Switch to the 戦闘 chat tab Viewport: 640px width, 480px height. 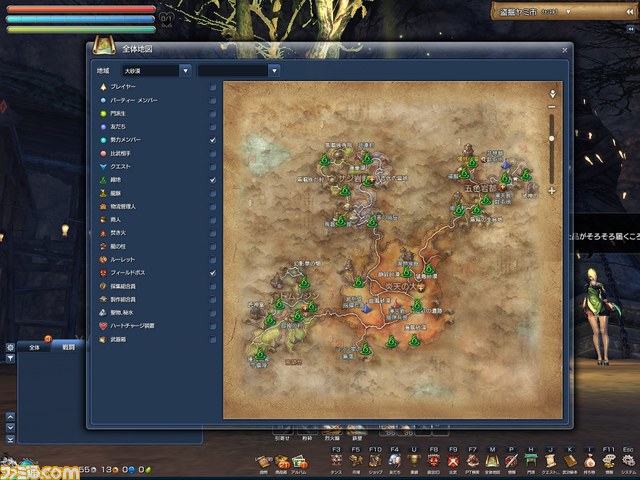pyautogui.click(x=69, y=347)
